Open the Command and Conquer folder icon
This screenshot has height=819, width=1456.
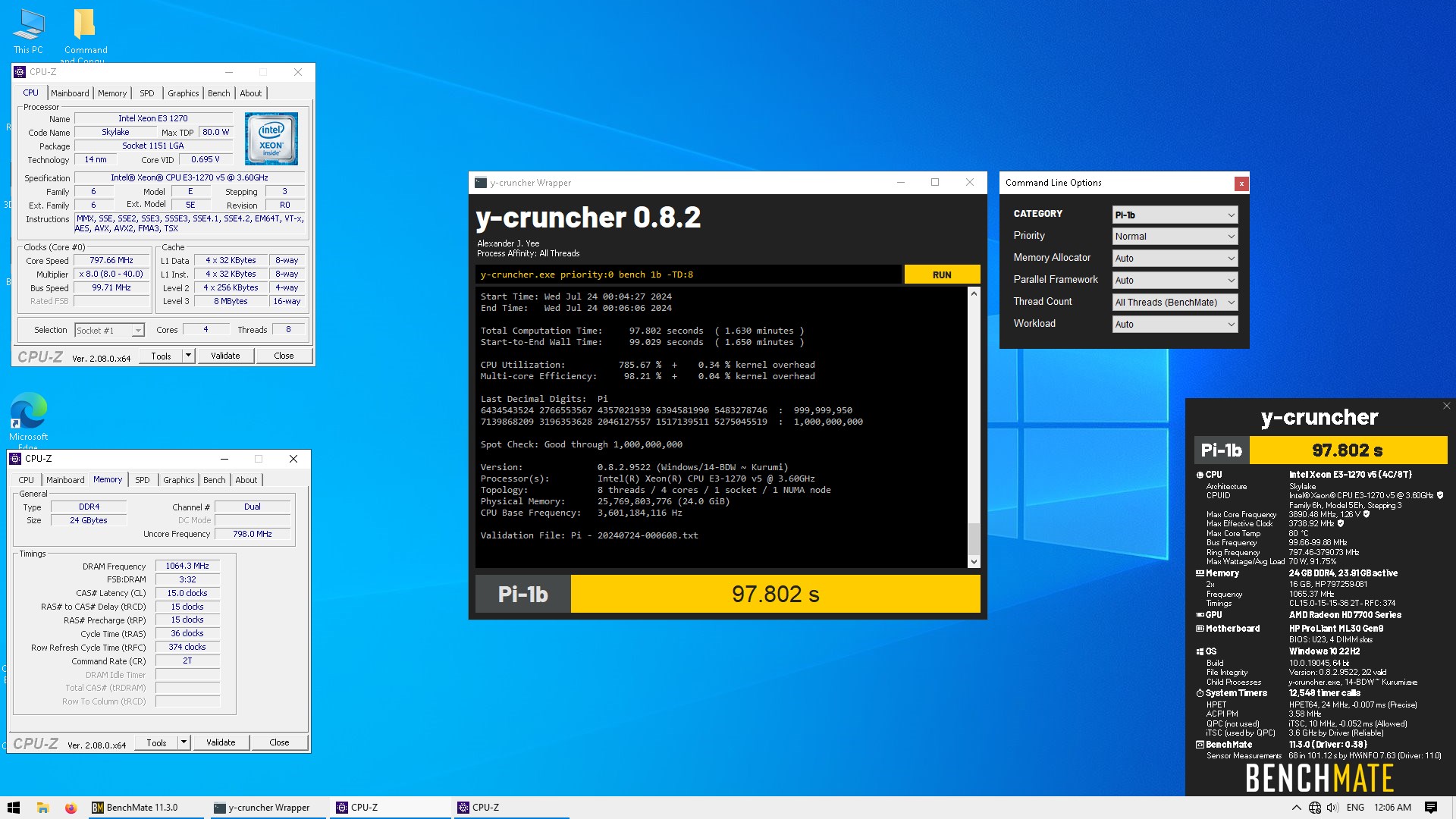click(85, 34)
